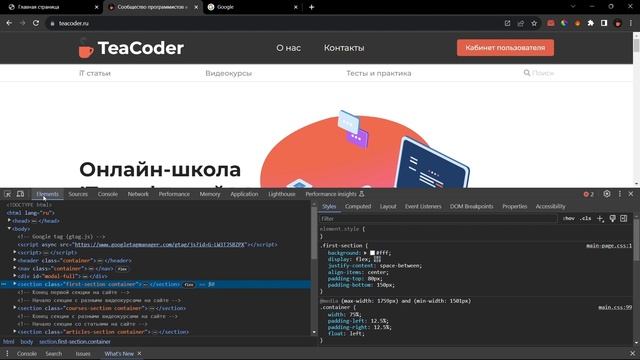Click the Кабинет пользователя button
This screenshot has height=360, width=640.
505,48
